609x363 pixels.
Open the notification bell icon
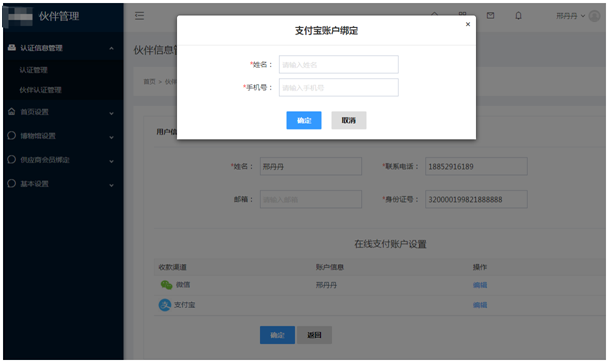[518, 16]
